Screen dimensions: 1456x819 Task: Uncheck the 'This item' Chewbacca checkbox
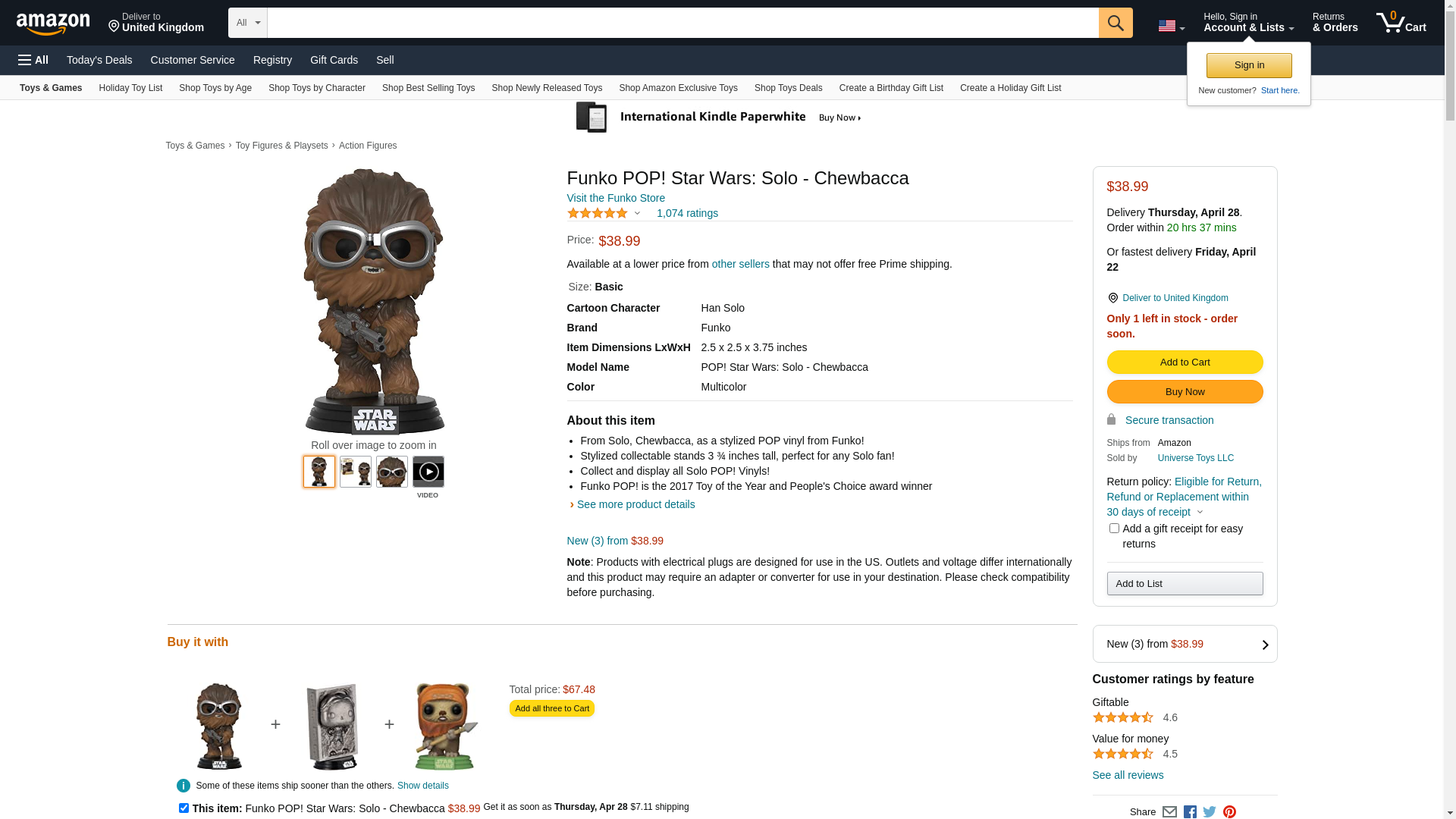(x=184, y=808)
